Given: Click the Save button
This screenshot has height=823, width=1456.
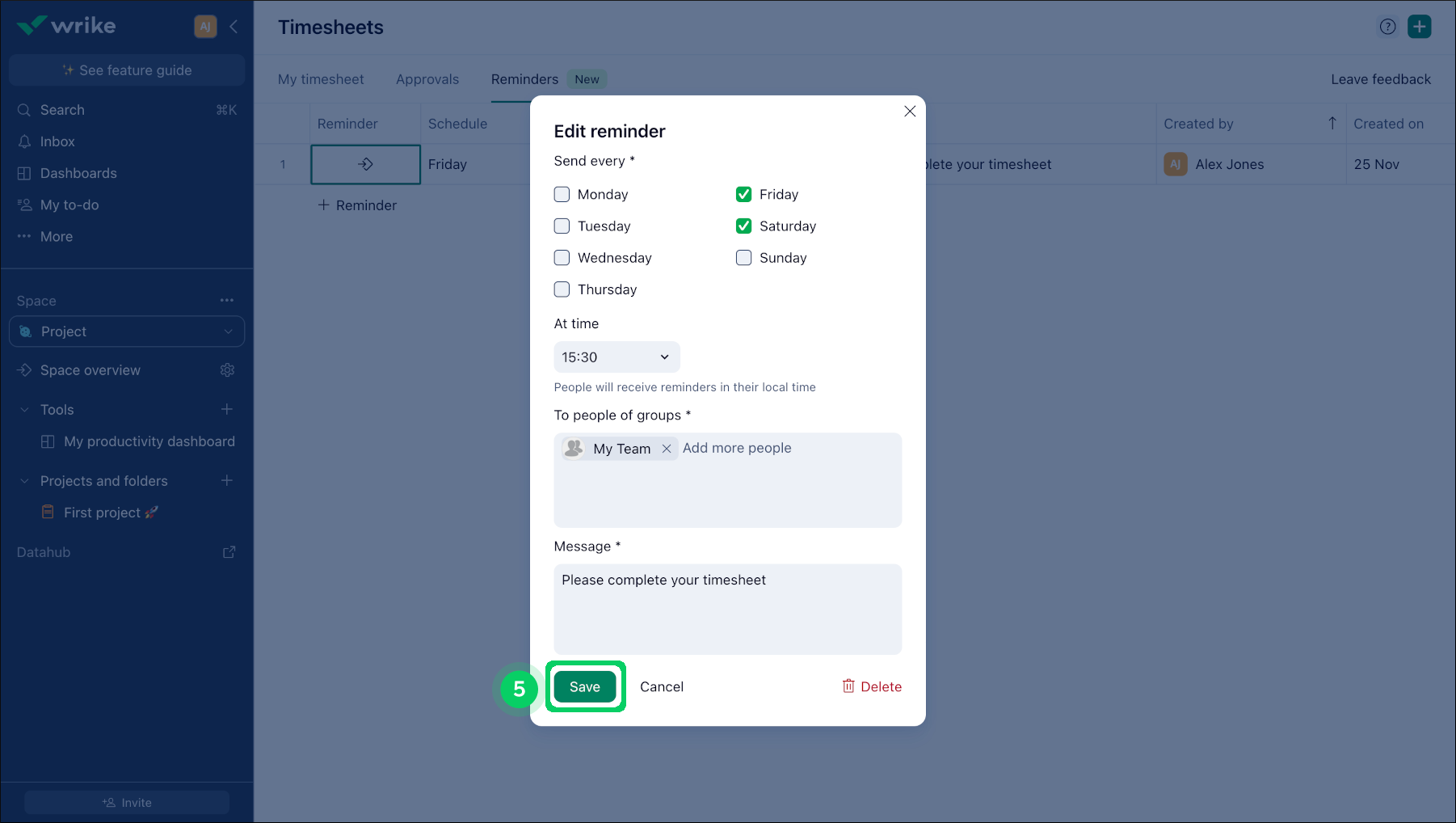Looking at the screenshot, I should coord(584,687).
